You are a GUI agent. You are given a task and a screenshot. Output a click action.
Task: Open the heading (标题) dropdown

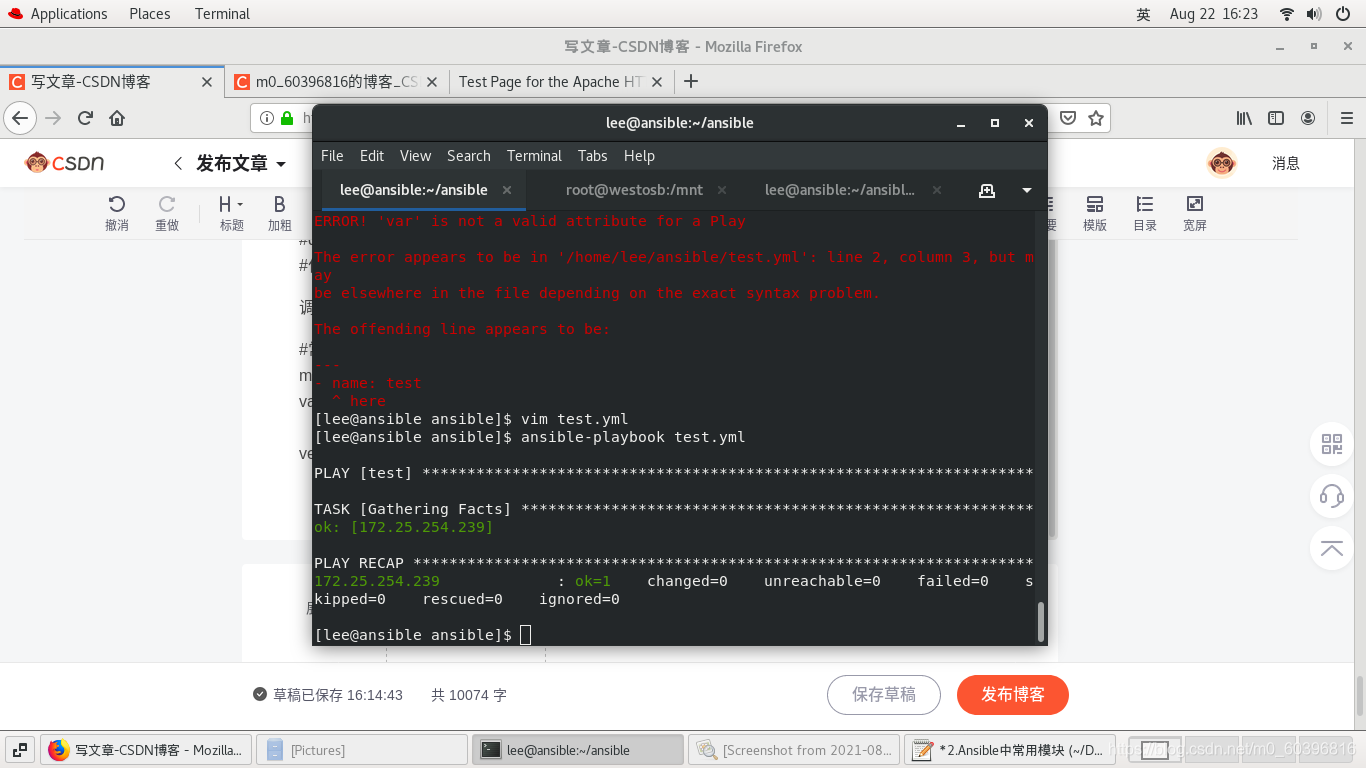coord(232,213)
